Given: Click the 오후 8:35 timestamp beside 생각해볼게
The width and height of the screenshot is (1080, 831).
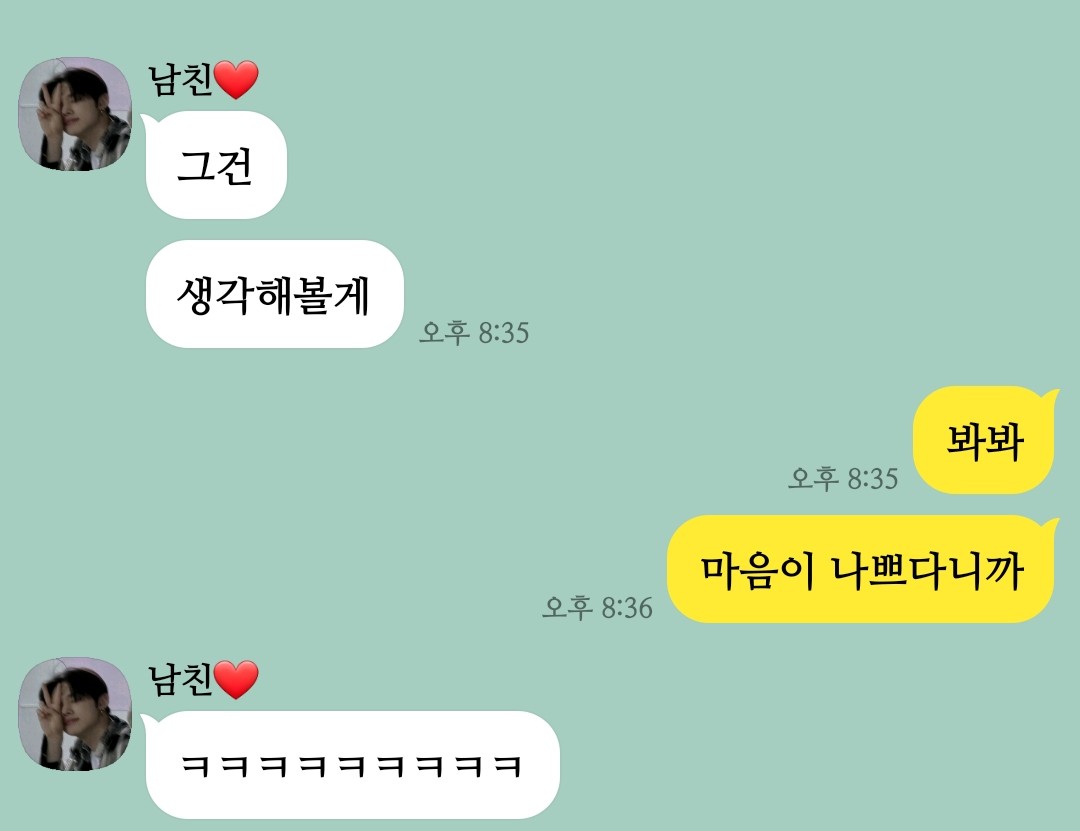Looking at the screenshot, I should pyautogui.click(x=474, y=332).
